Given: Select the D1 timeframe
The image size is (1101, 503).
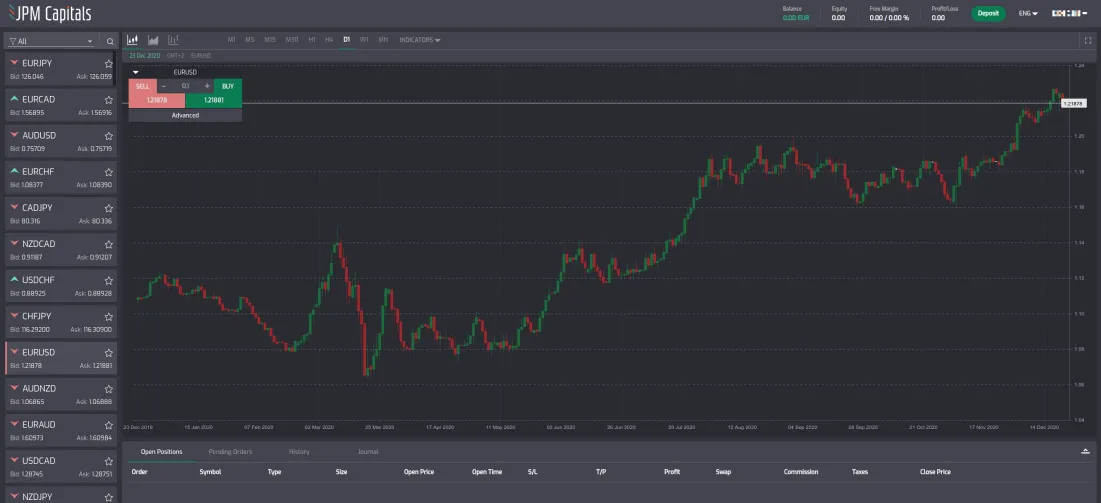Looking at the screenshot, I should click(x=346, y=40).
